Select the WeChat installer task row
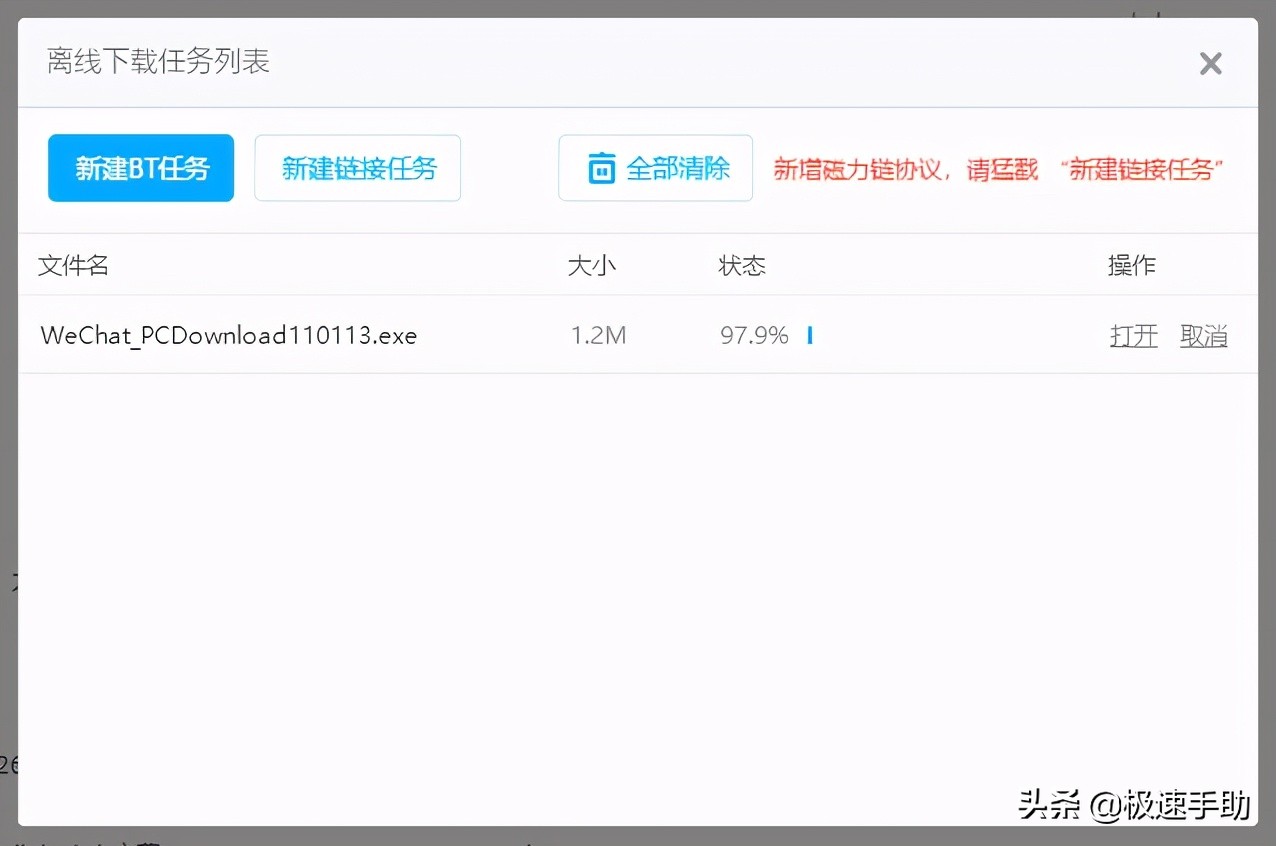This screenshot has height=846, width=1276. pyautogui.click(x=500, y=336)
